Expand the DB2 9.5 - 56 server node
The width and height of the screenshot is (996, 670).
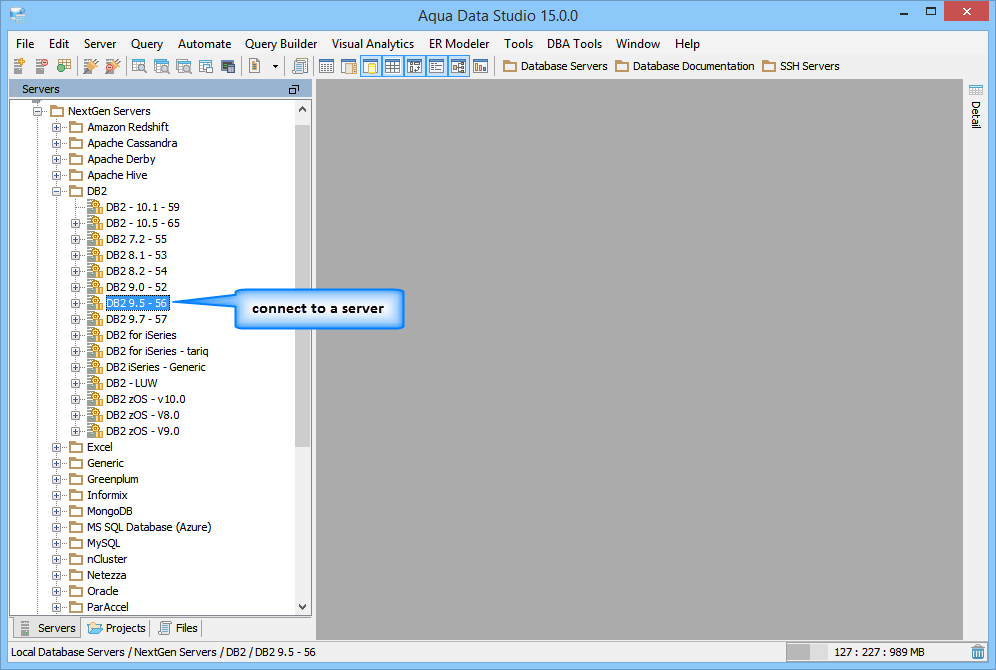click(x=76, y=303)
